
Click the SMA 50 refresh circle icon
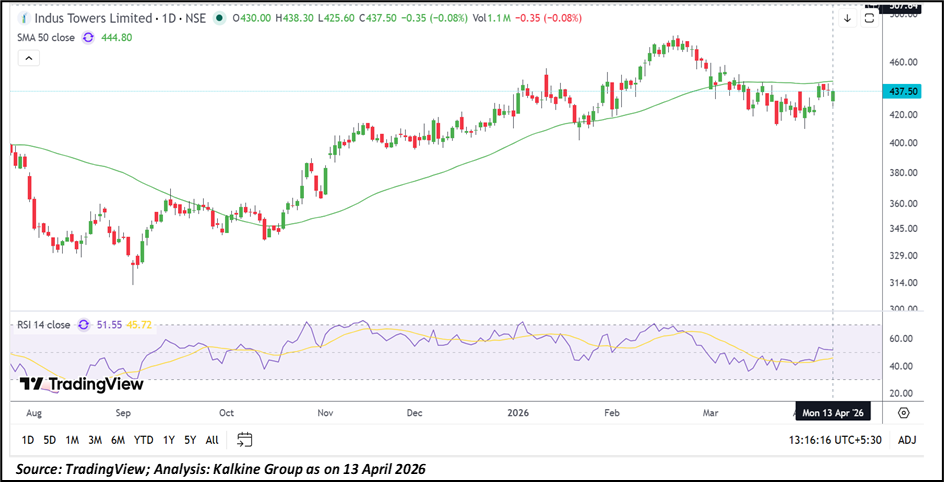(x=88, y=37)
